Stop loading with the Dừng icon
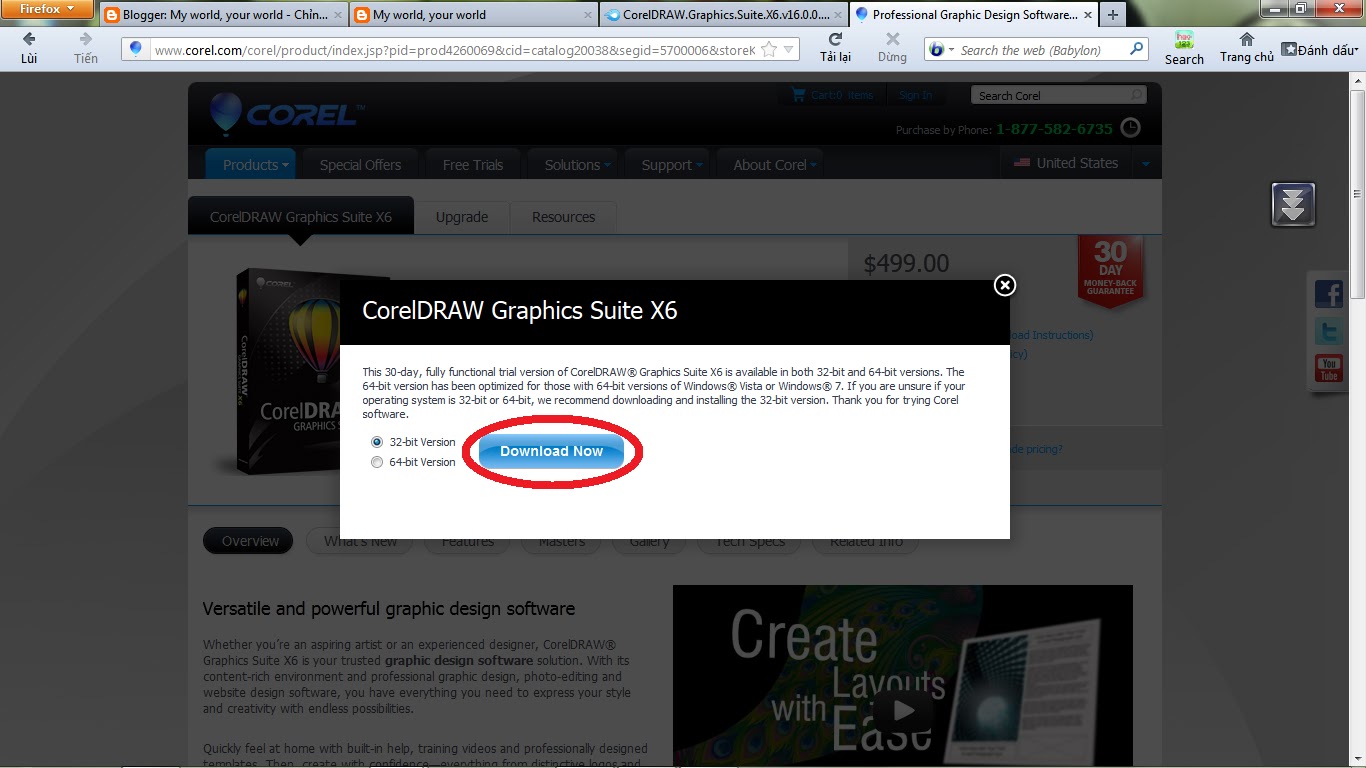Screen dimensions: 1366x768 point(892,40)
